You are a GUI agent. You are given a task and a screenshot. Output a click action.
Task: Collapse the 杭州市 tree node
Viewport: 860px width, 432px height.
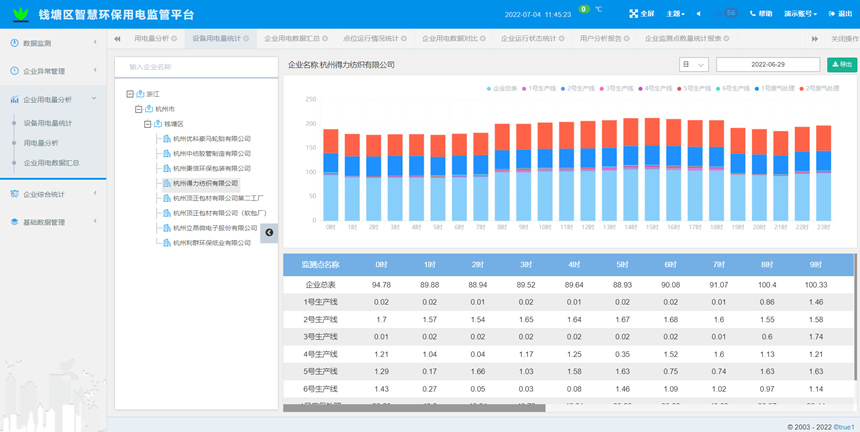click(x=139, y=109)
